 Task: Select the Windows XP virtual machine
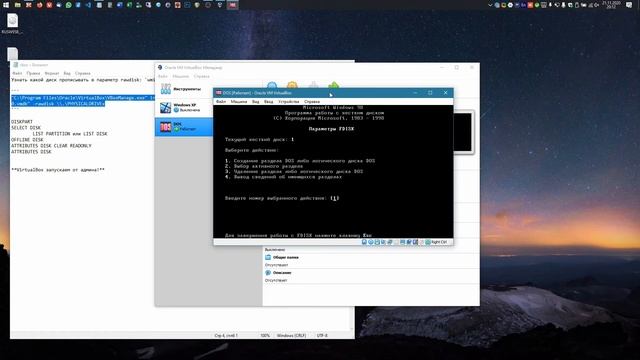(x=184, y=107)
